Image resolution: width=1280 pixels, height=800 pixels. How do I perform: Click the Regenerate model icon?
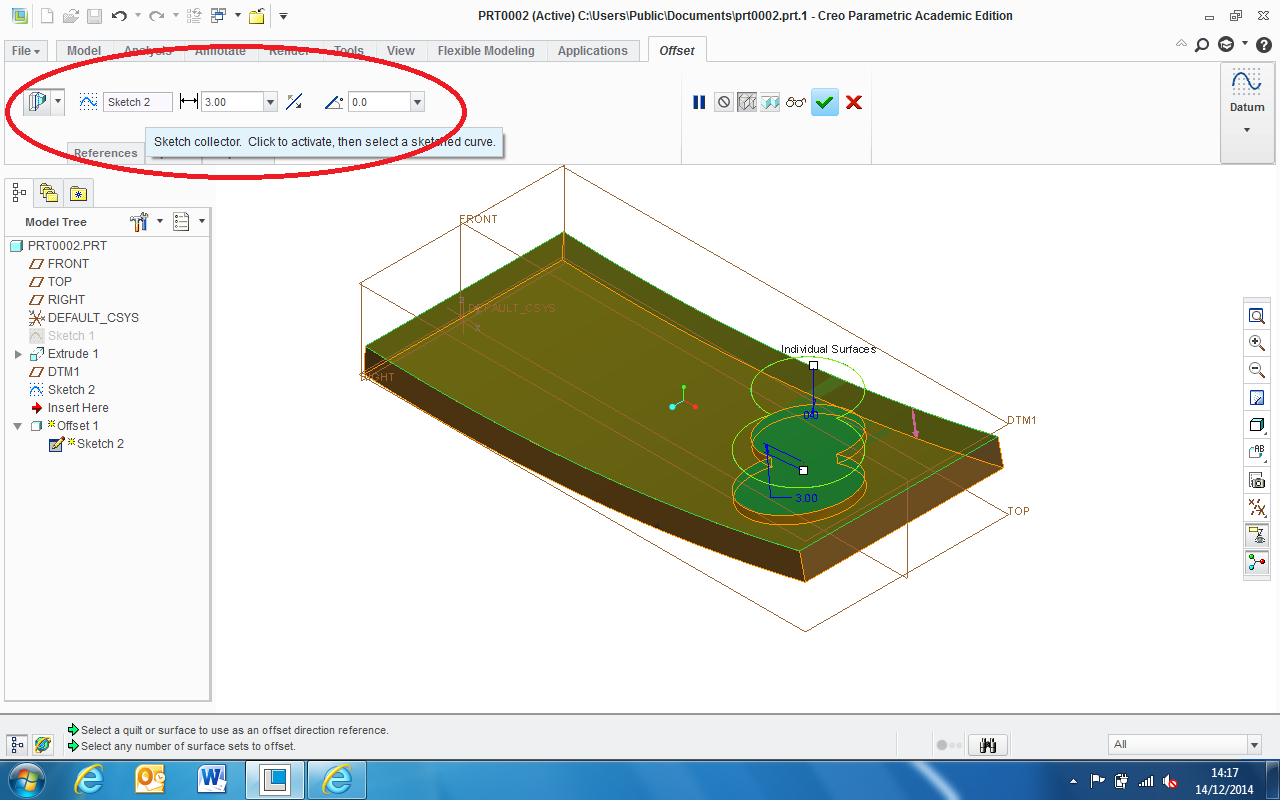click(195, 16)
